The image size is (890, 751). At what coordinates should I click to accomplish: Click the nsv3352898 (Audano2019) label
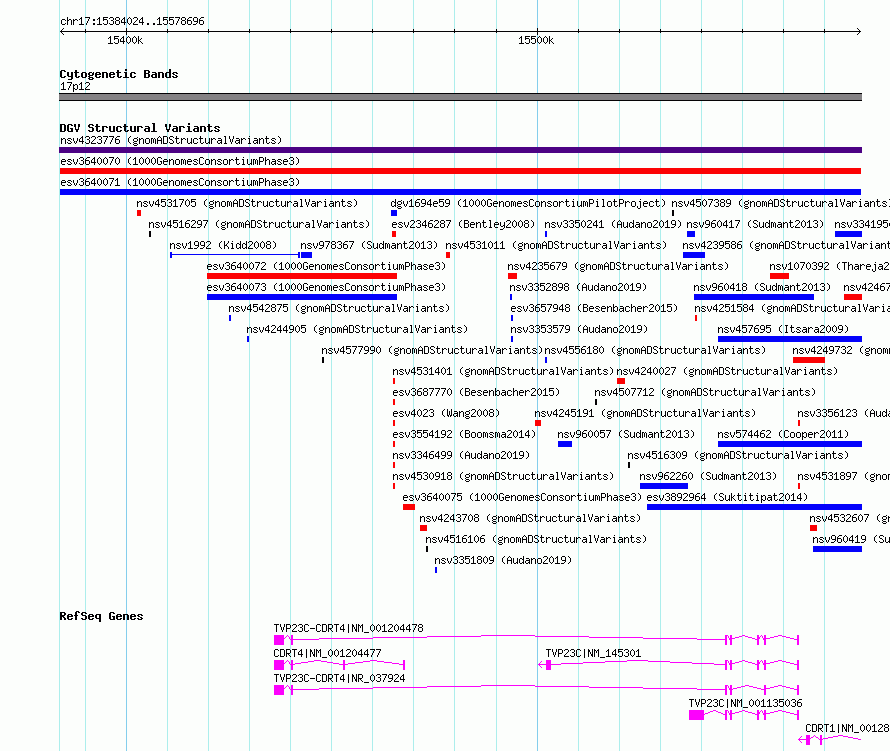(578, 287)
